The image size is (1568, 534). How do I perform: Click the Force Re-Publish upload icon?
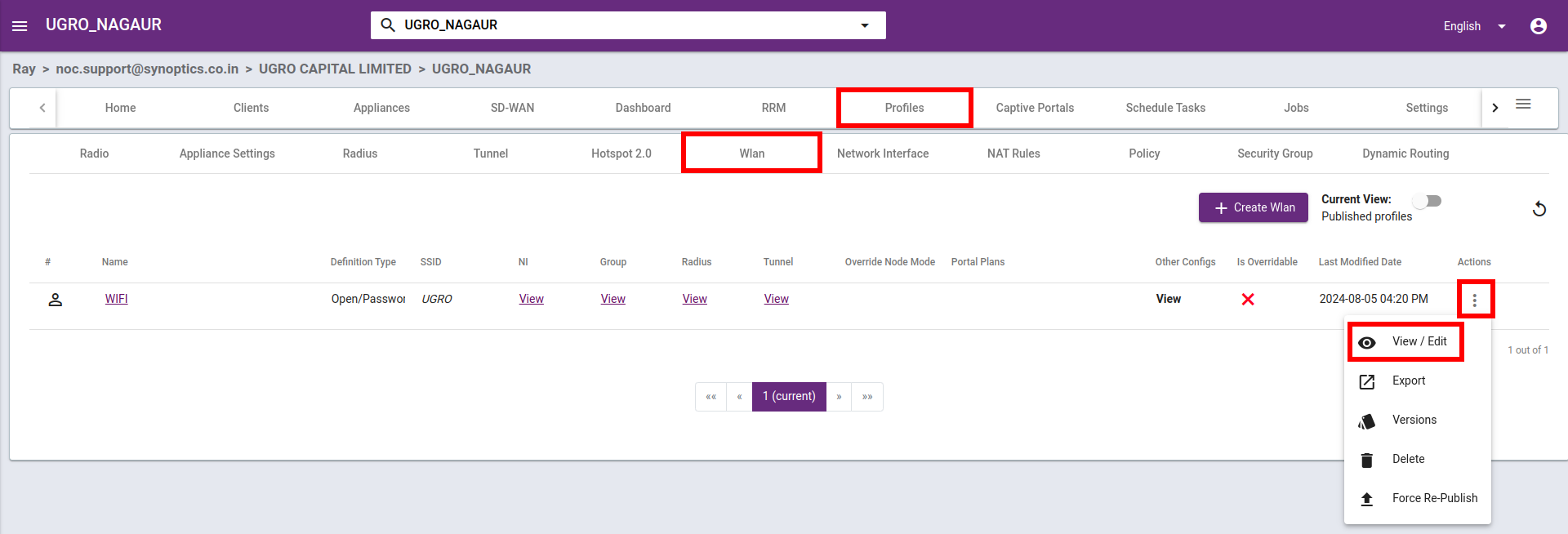pos(1367,499)
